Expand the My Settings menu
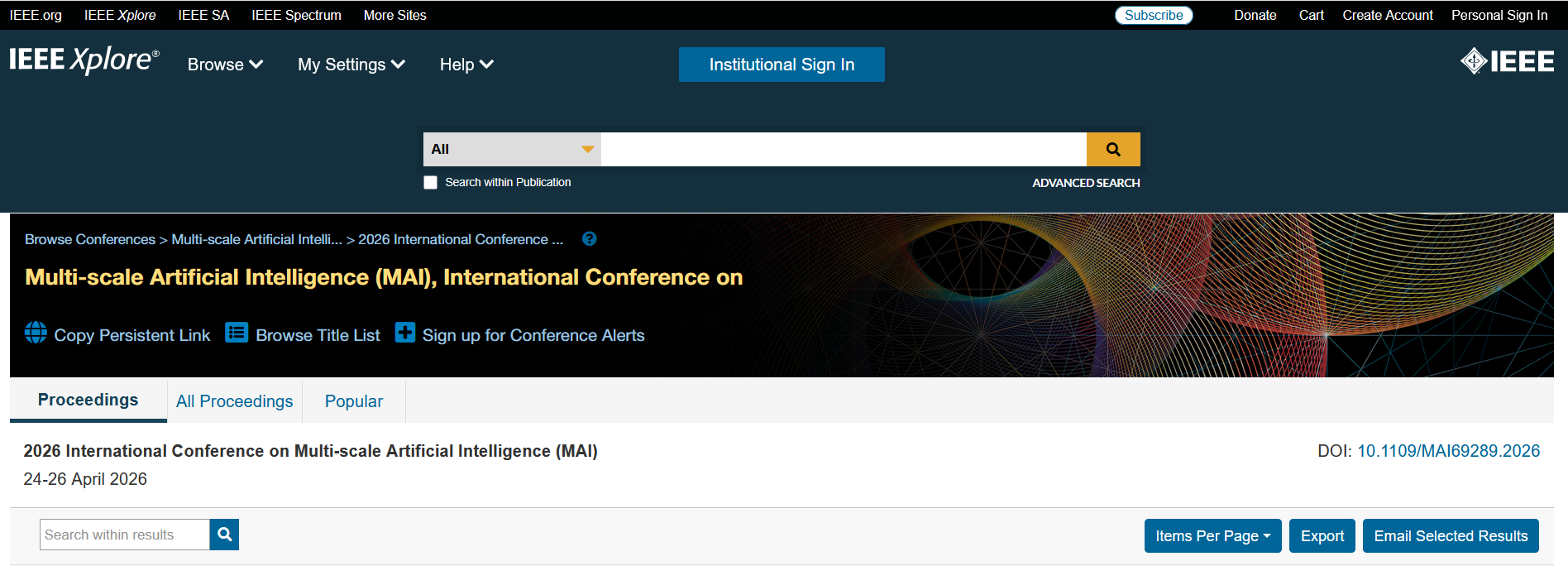Screen dimensions: 1568x566 [x=351, y=65]
